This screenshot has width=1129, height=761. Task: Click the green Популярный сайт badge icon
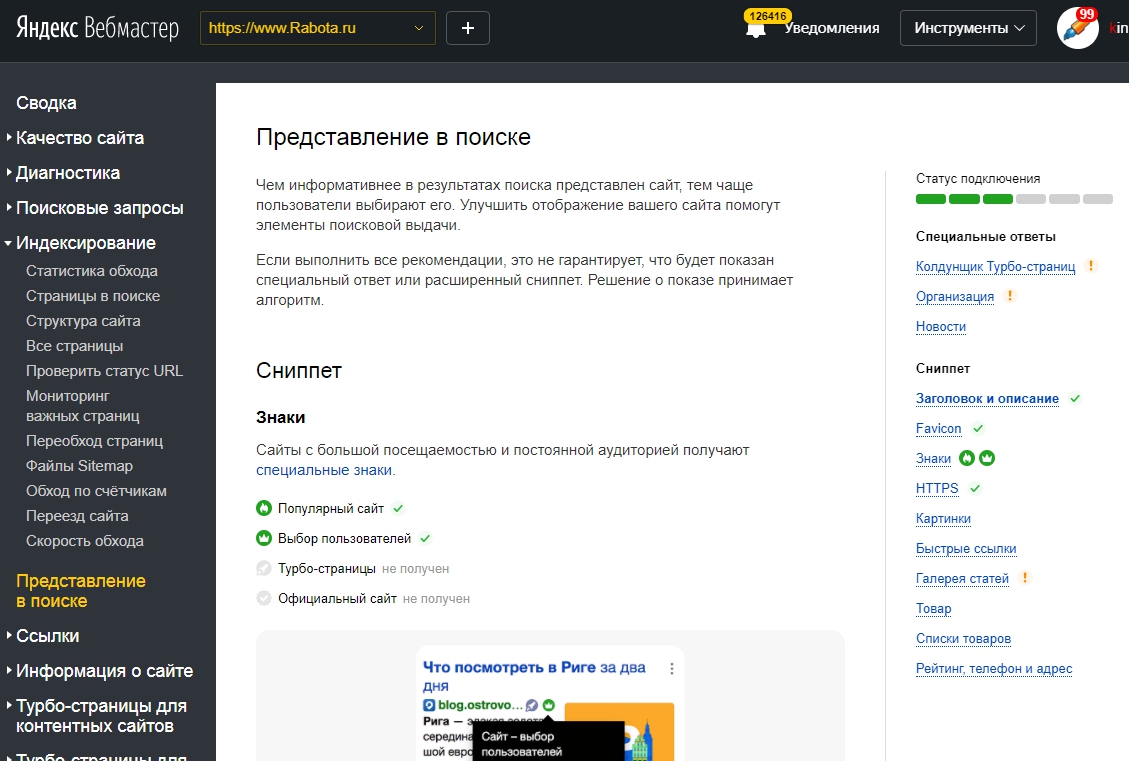coord(264,508)
